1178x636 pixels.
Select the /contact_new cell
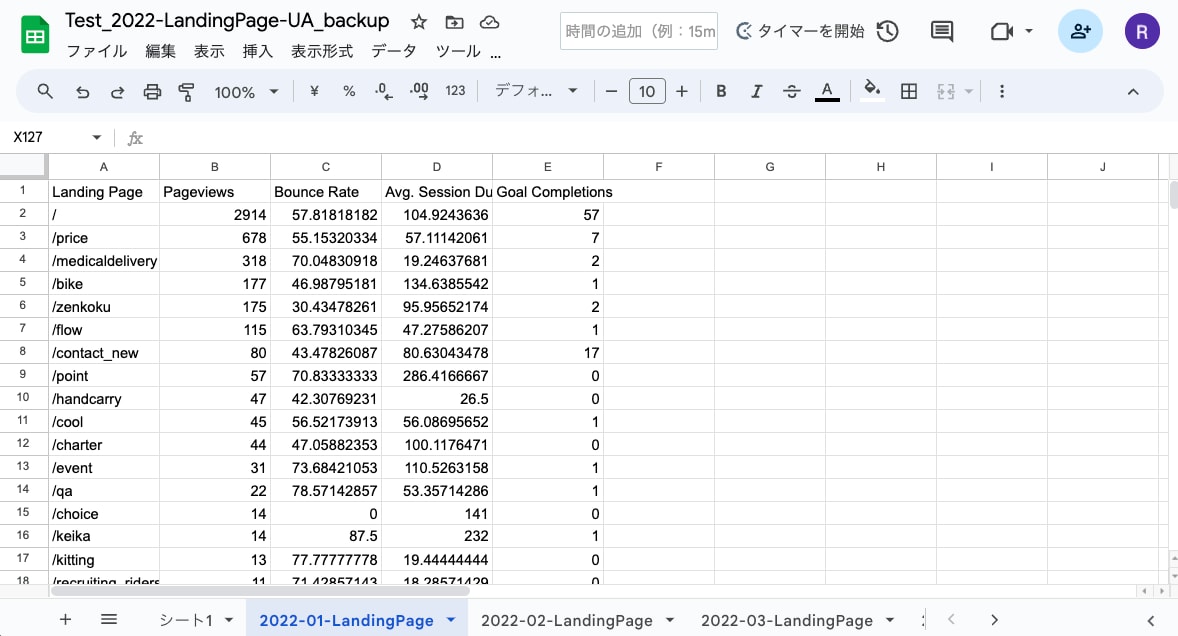[104, 353]
